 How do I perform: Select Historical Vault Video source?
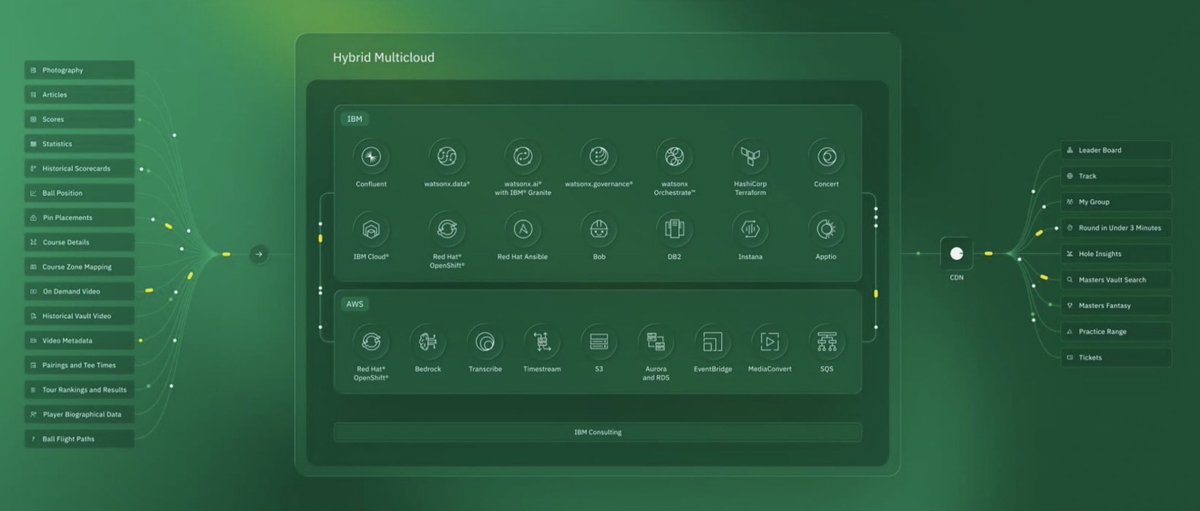80,316
